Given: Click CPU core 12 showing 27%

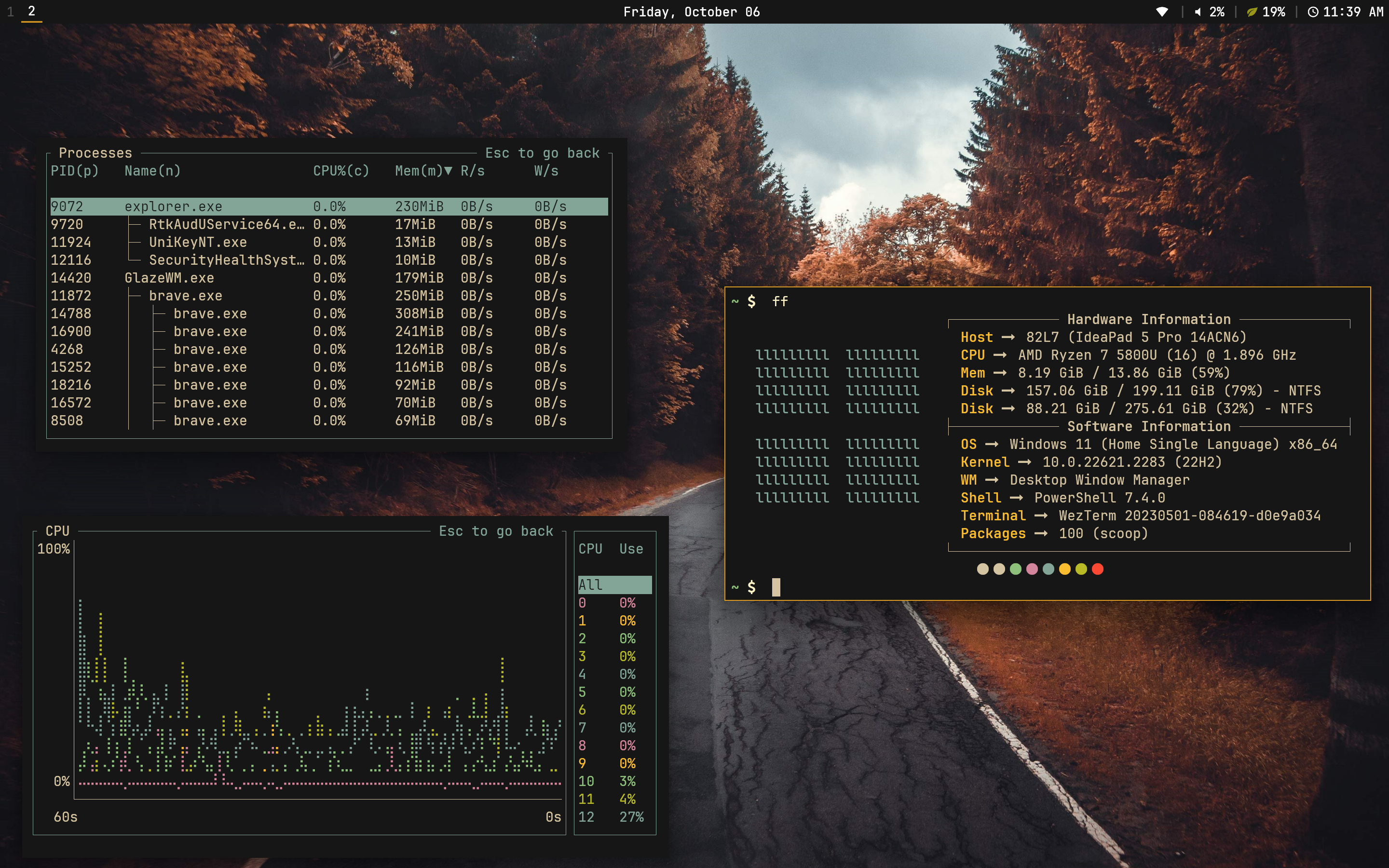Looking at the screenshot, I should pos(615,817).
